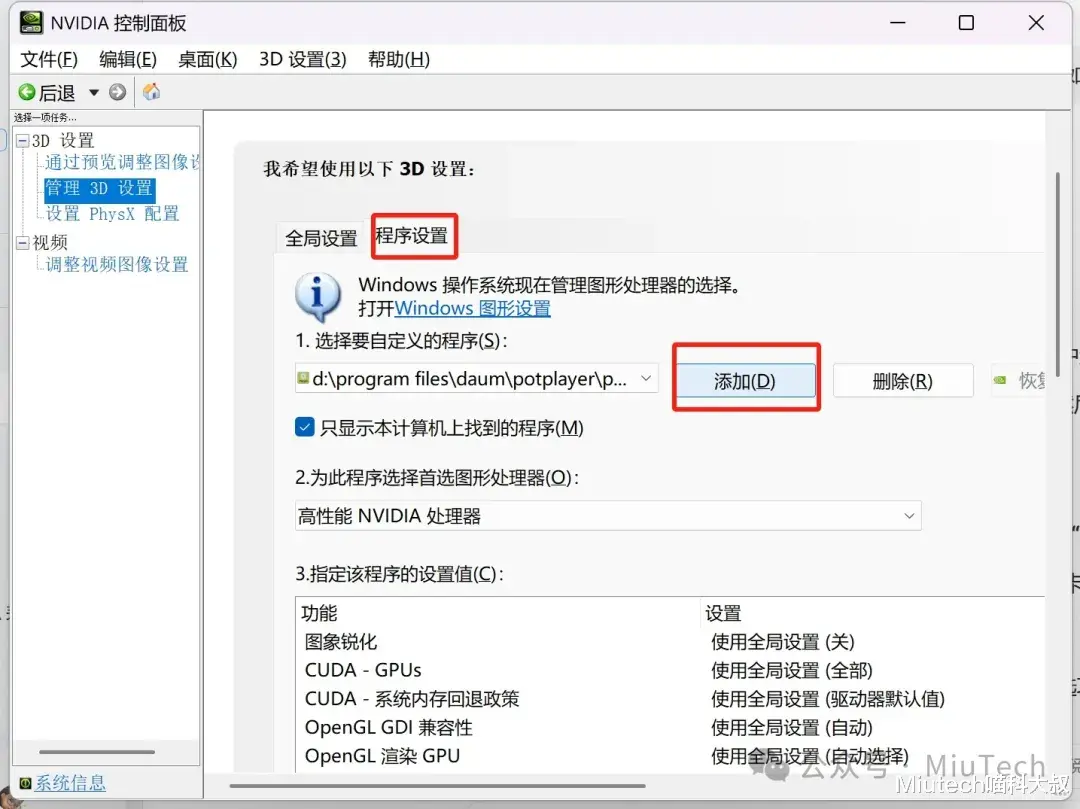
Task: Click the 使用全局设置 (自动) value
Action: 791,728
